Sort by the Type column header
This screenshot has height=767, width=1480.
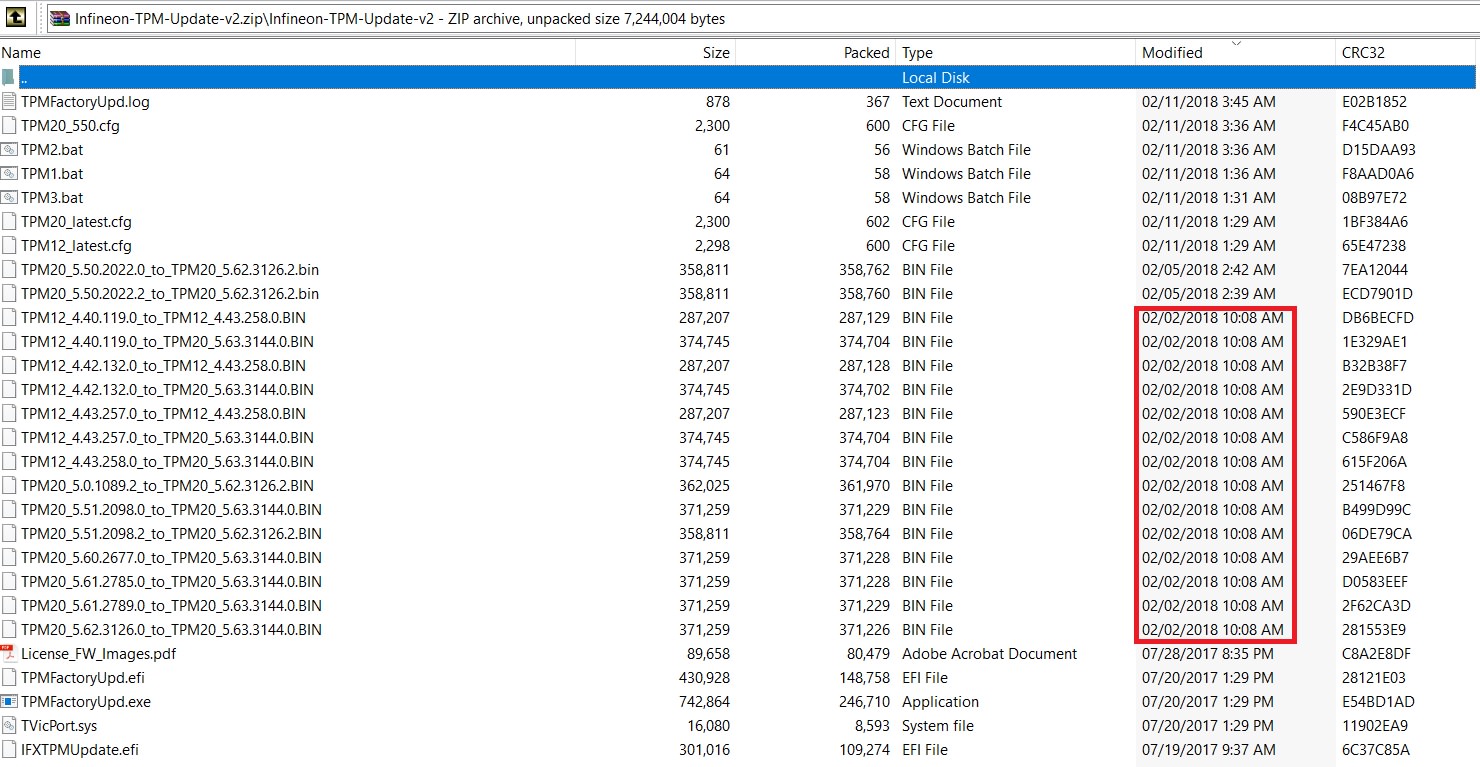(1016, 53)
